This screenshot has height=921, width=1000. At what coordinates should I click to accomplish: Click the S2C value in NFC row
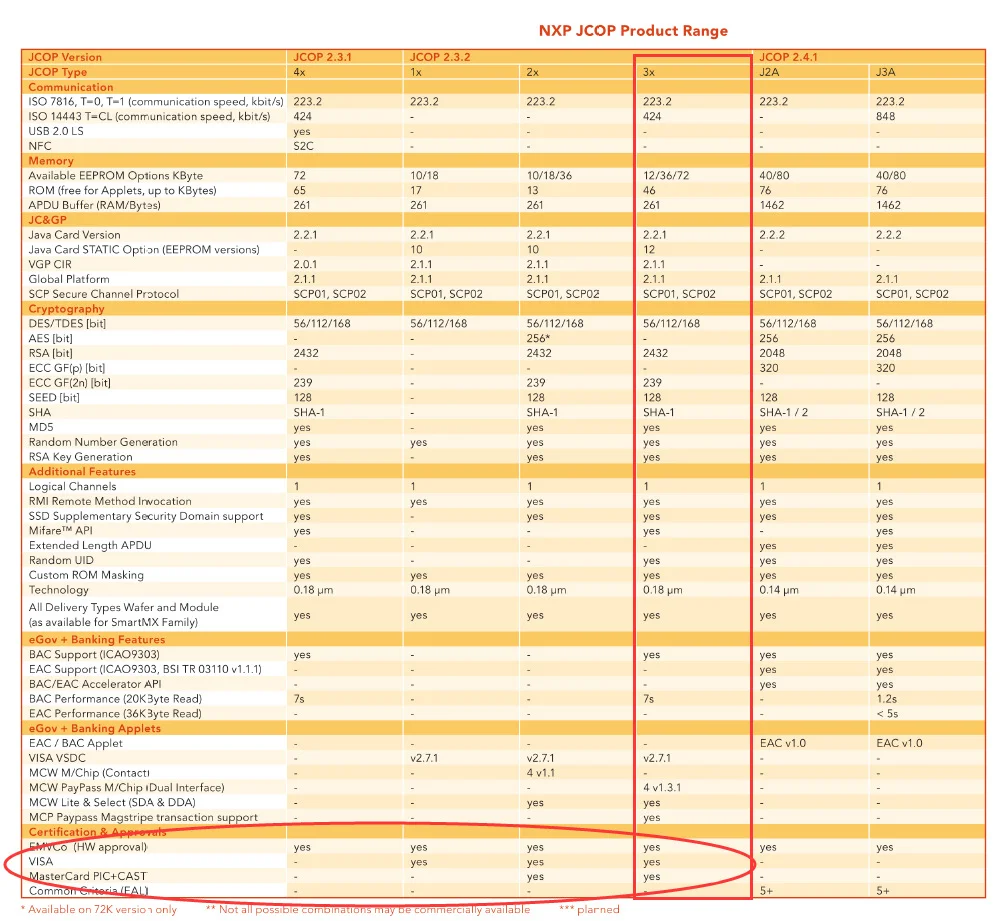[x=303, y=146]
